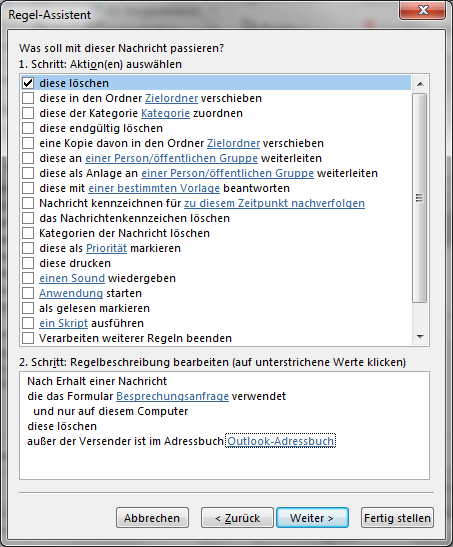453x547 pixels.
Task: Click the Outlook-Adressbuch link
Action: [x=280, y=441]
